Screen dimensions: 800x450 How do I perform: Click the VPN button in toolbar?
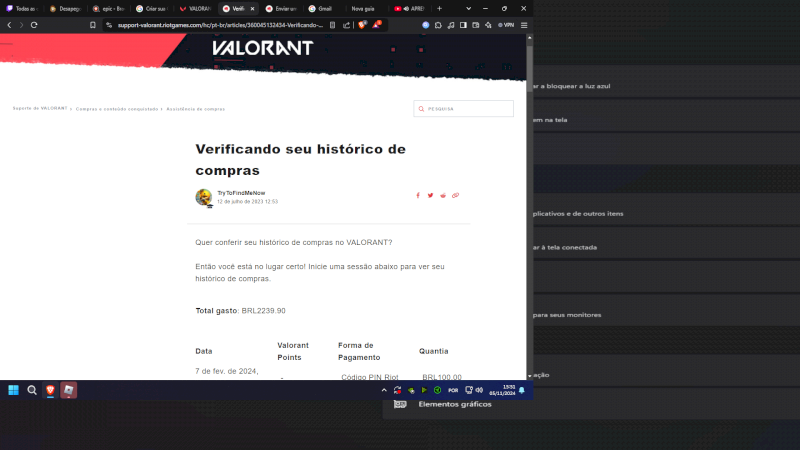[x=506, y=25]
